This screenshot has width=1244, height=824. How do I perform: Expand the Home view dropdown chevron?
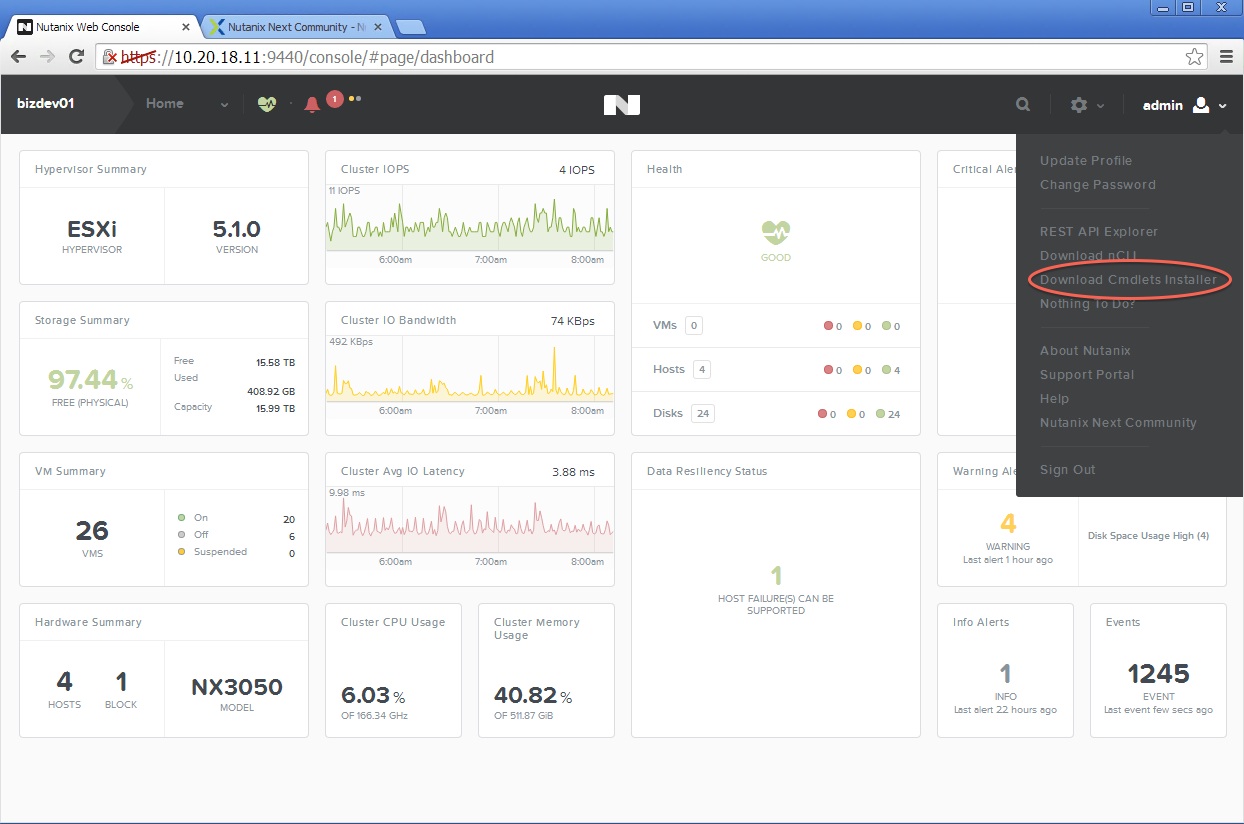coord(224,105)
